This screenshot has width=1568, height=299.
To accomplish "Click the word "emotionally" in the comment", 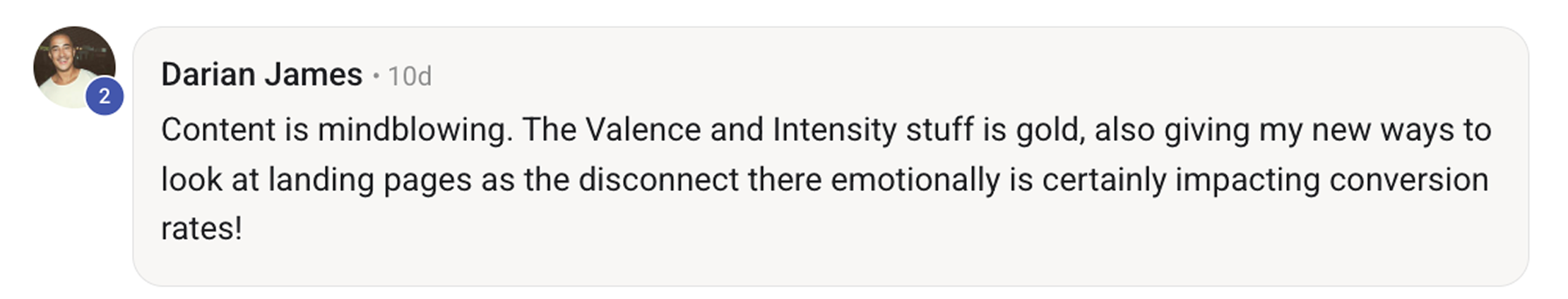I will [x=915, y=180].
